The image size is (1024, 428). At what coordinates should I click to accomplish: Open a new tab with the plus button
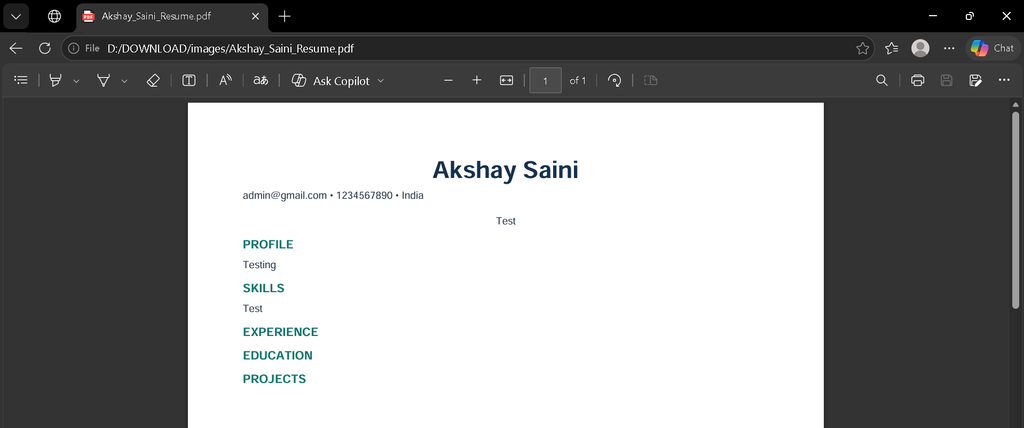click(x=284, y=16)
